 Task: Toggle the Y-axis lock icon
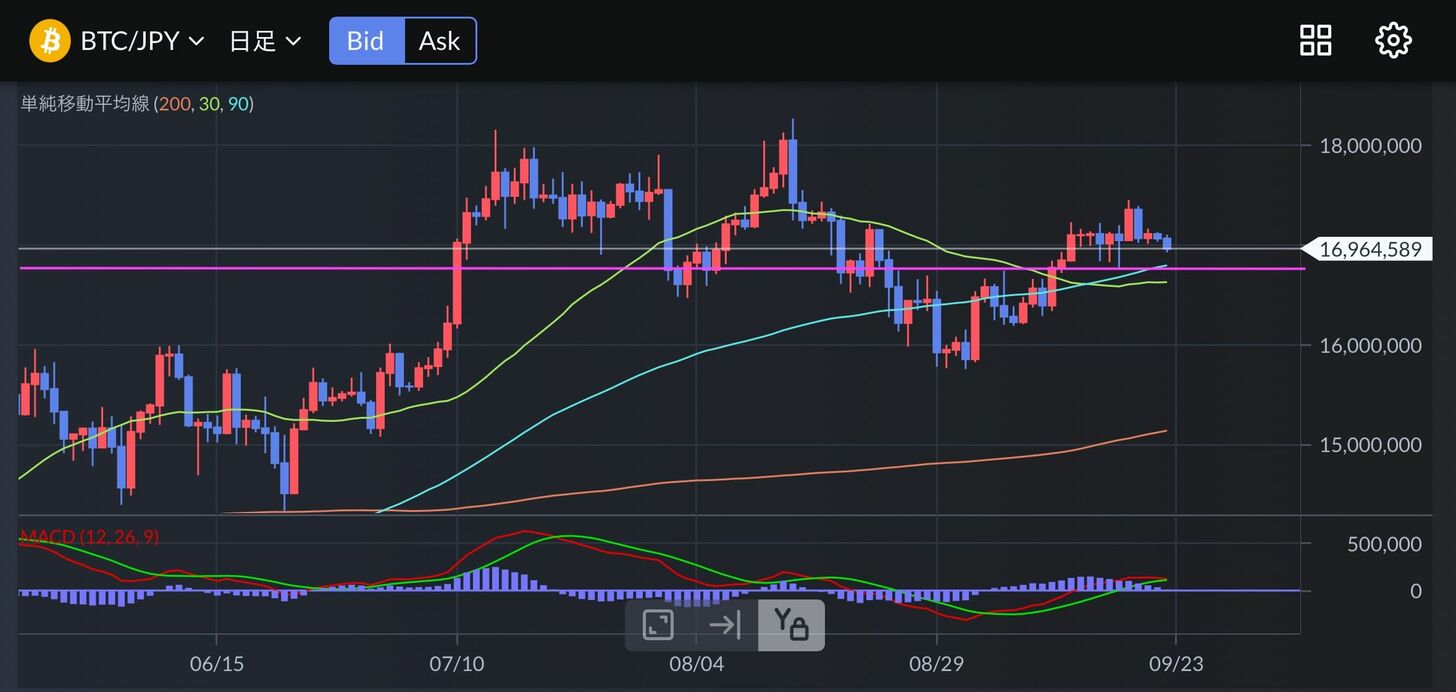click(790, 626)
